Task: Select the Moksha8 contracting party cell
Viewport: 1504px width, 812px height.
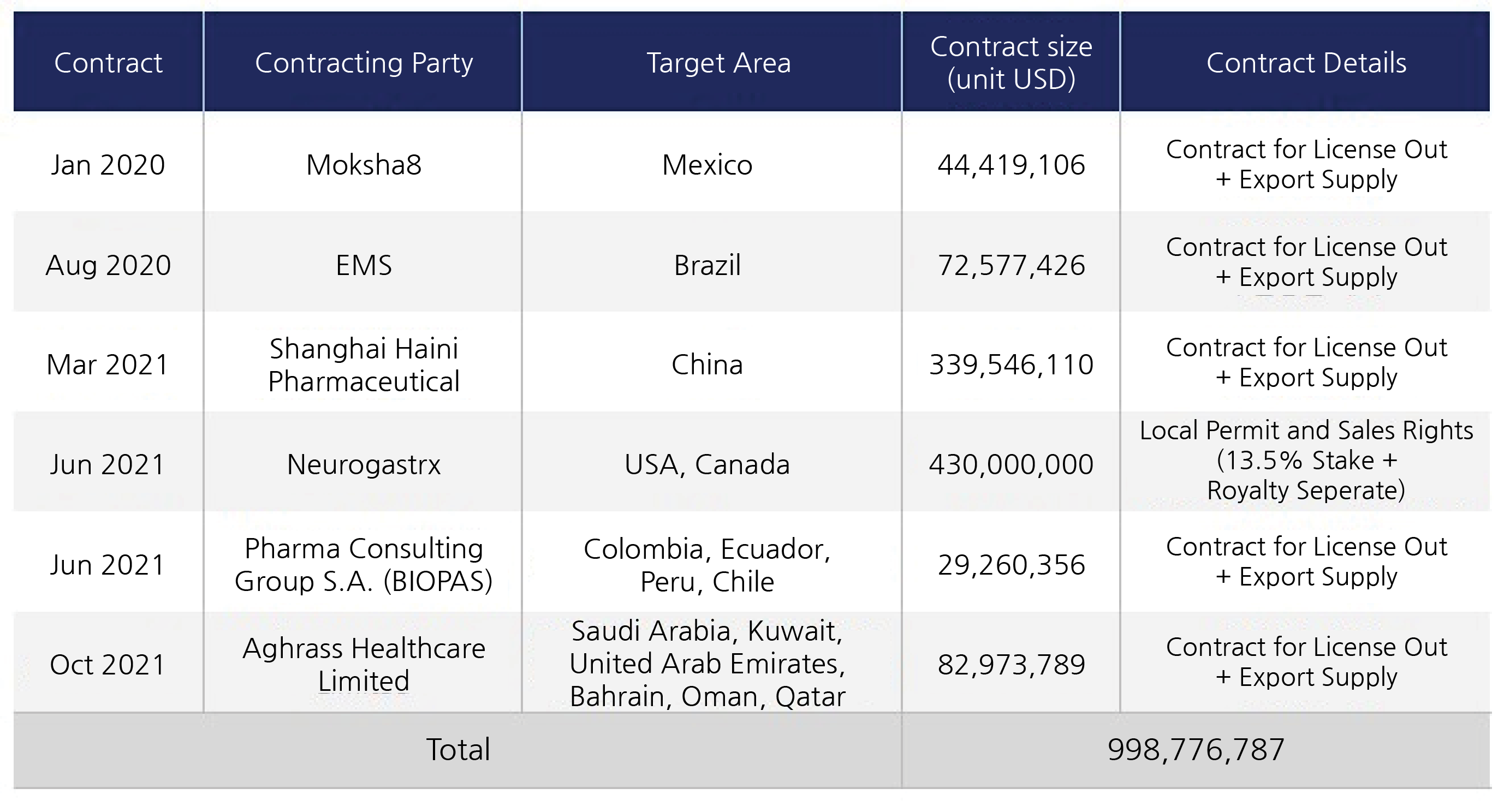Action: pyautogui.click(x=363, y=165)
